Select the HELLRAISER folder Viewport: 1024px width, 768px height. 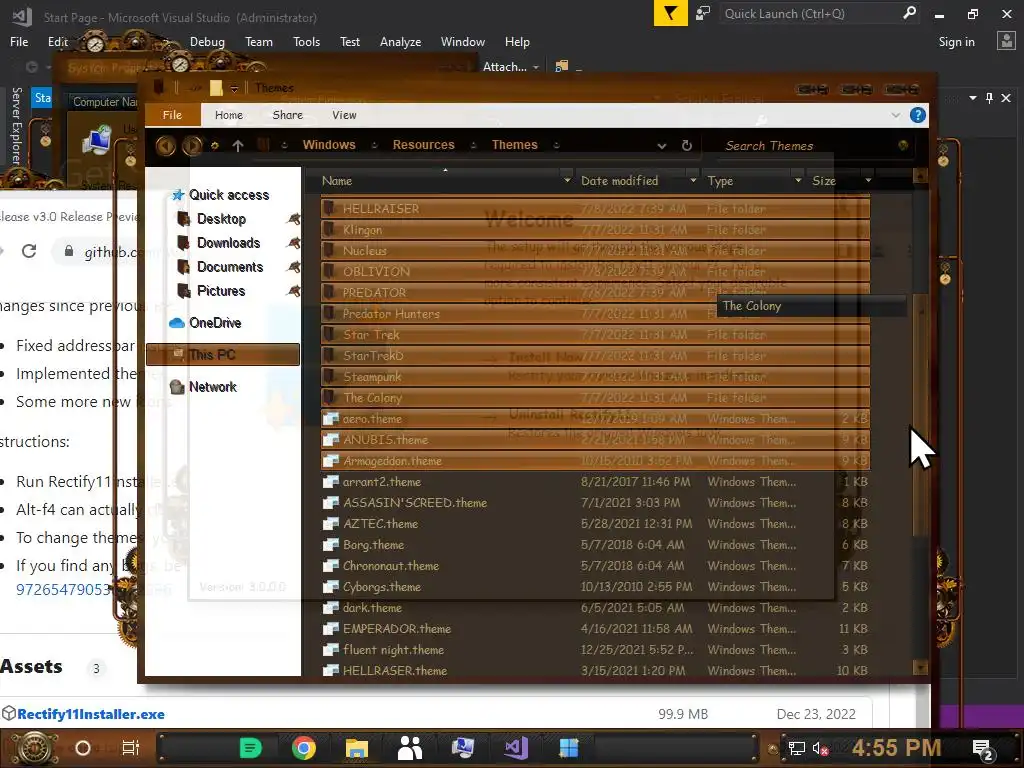(595, 208)
